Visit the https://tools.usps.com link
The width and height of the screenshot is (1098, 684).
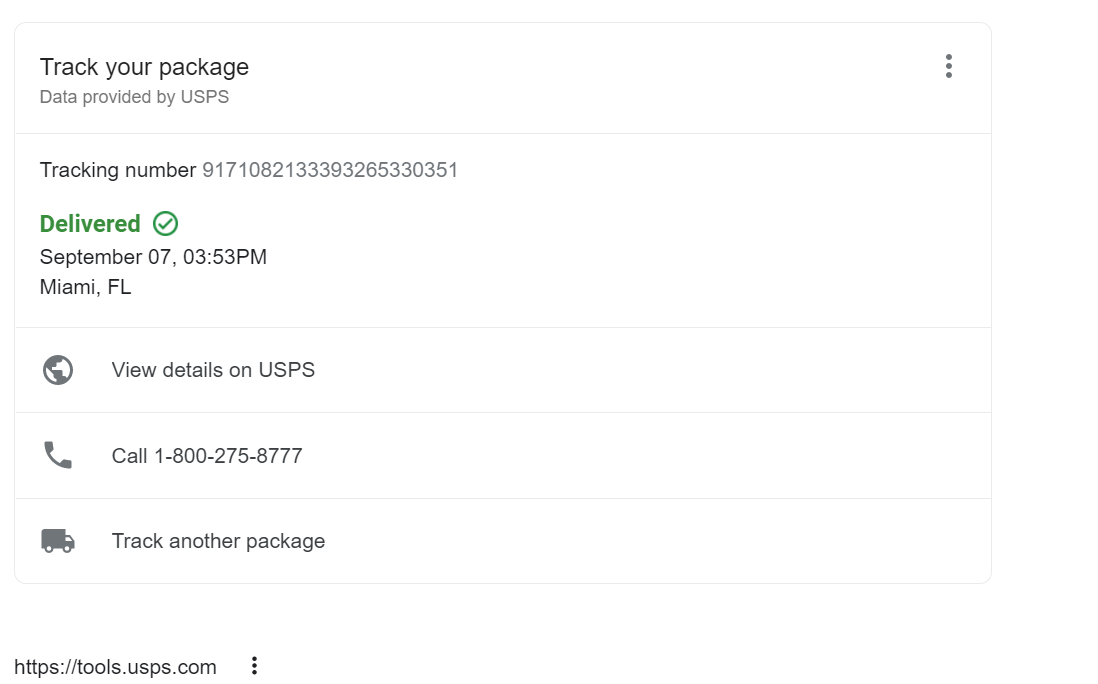pos(115,667)
